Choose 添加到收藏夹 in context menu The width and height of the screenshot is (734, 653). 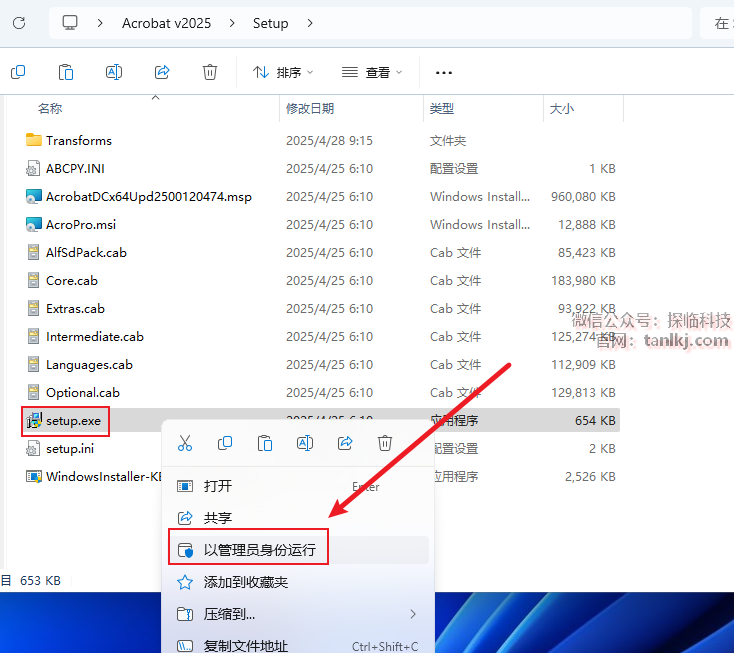coord(298,582)
